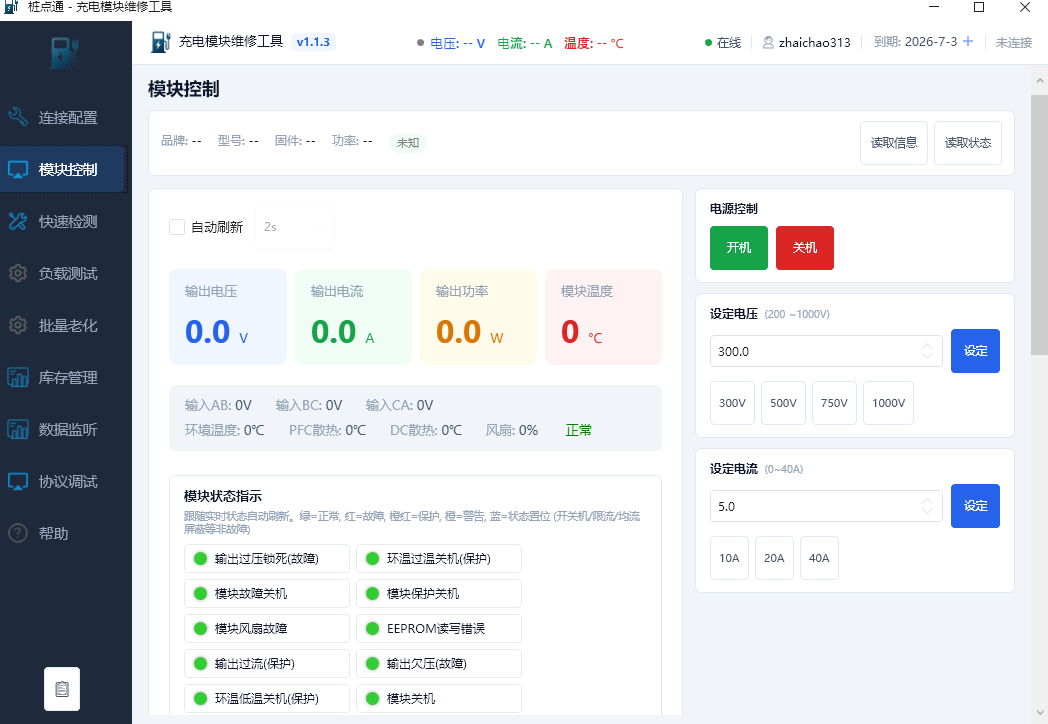
Task: Click the 模块温度 0 °C card
Action: [x=604, y=317]
